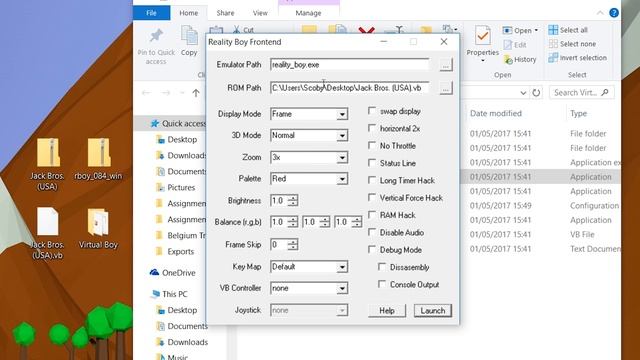Turn on Long Timer Hack
This screenshot has width=640, height=360.
[x=372, y=180]
